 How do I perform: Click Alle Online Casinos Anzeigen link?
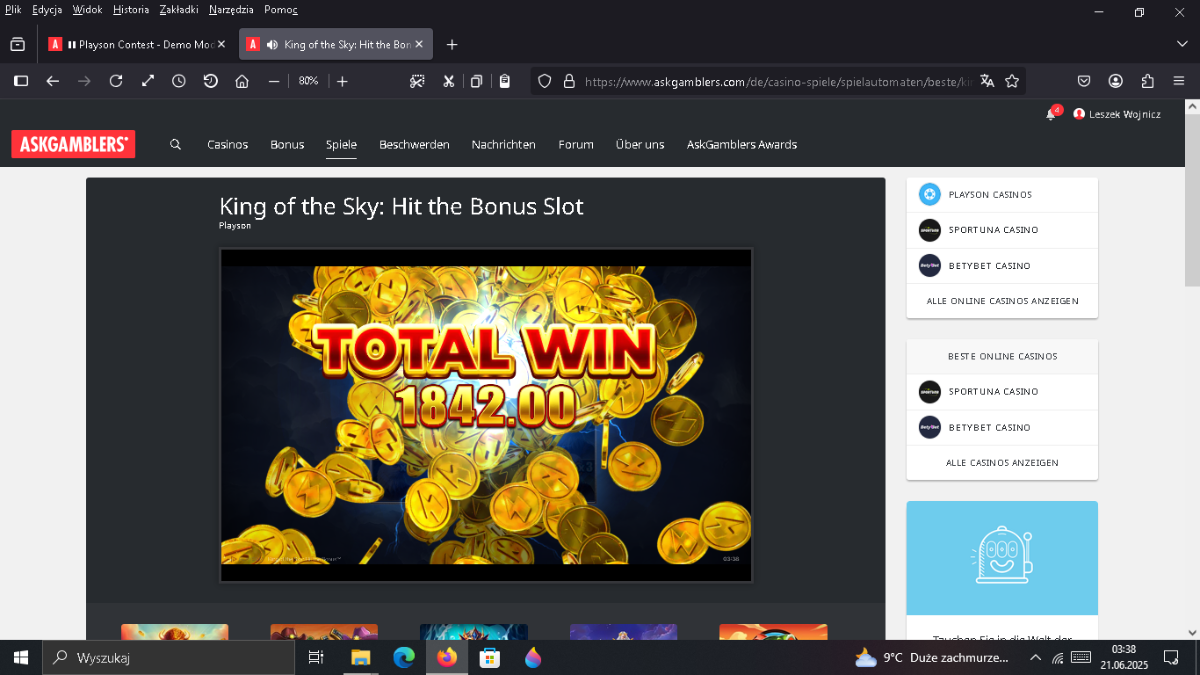1002,301
